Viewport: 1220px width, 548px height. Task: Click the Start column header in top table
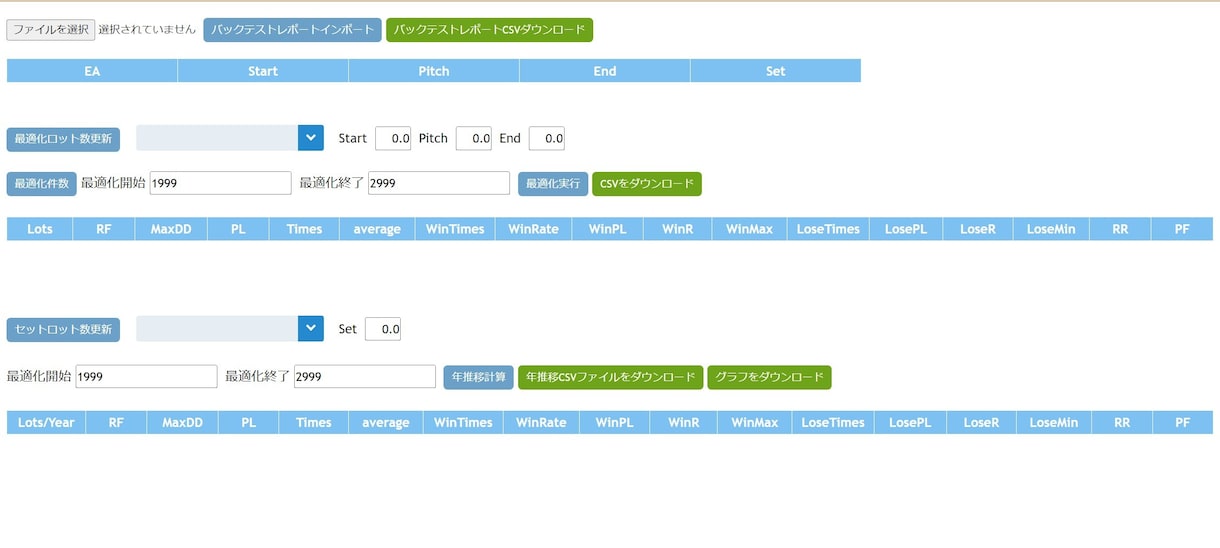pyautogui.click(x=263, y=71)
